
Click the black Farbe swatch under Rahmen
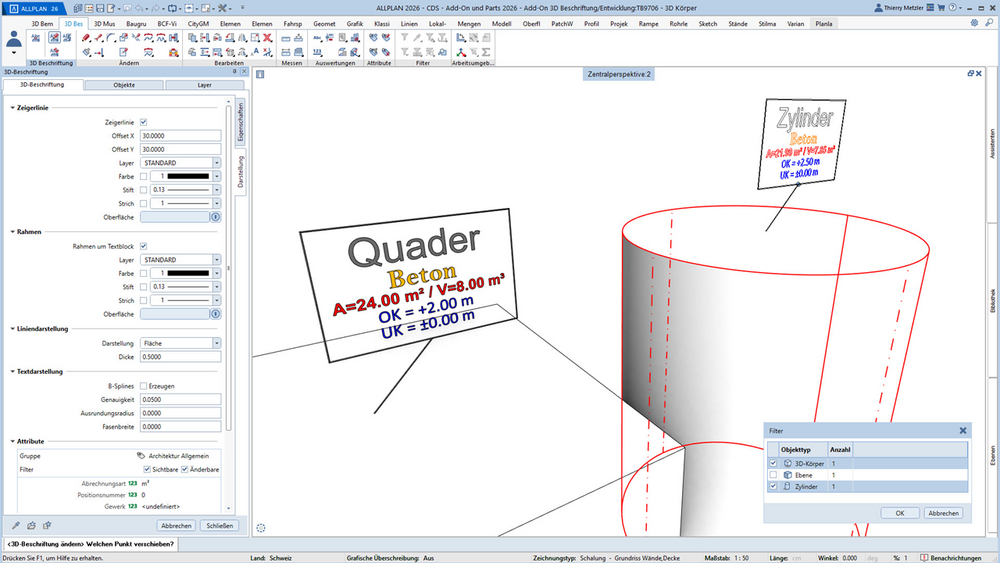tap(188, 273)
